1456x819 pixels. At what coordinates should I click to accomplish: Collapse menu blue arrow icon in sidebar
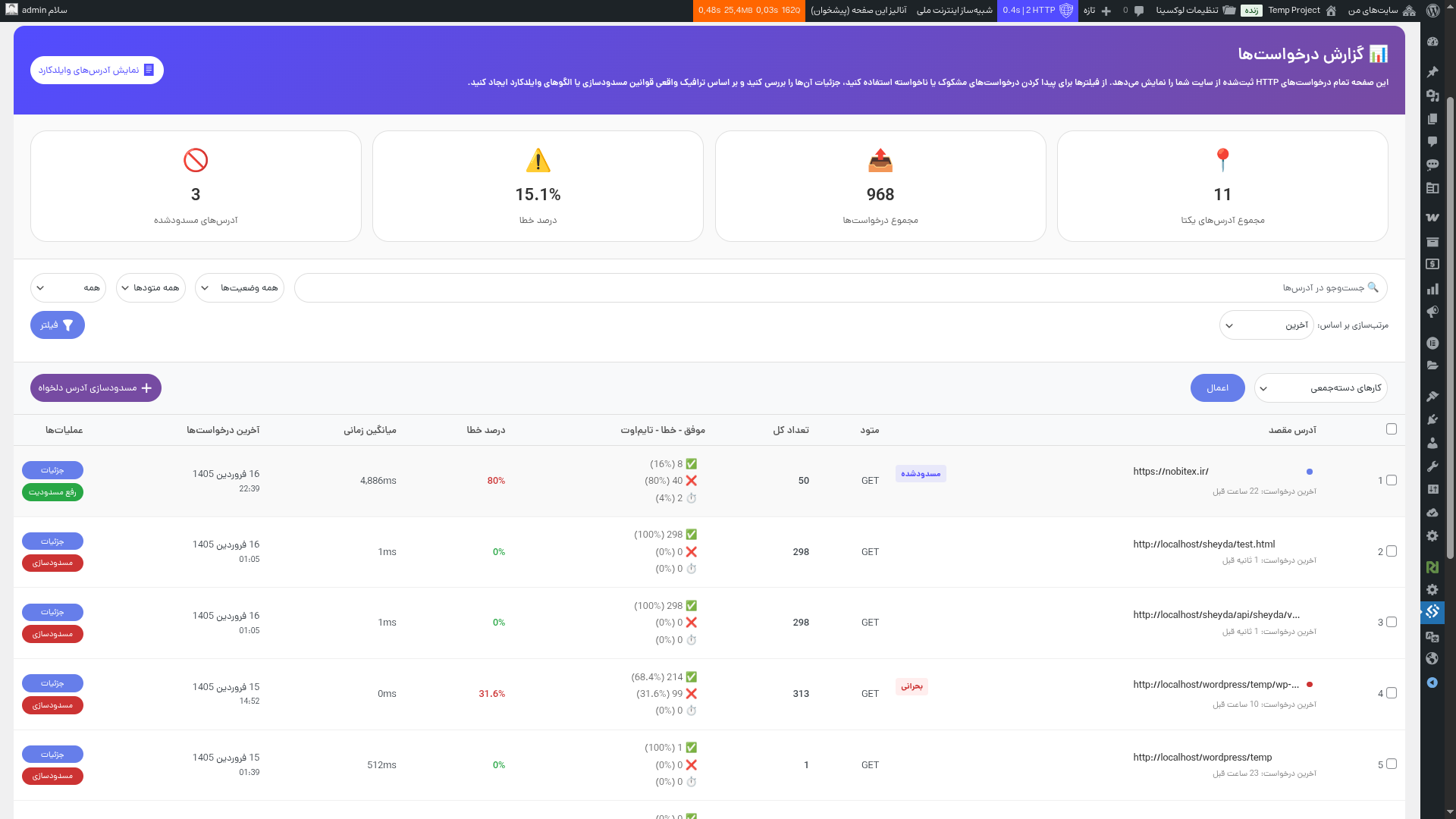coord(1432,682)
